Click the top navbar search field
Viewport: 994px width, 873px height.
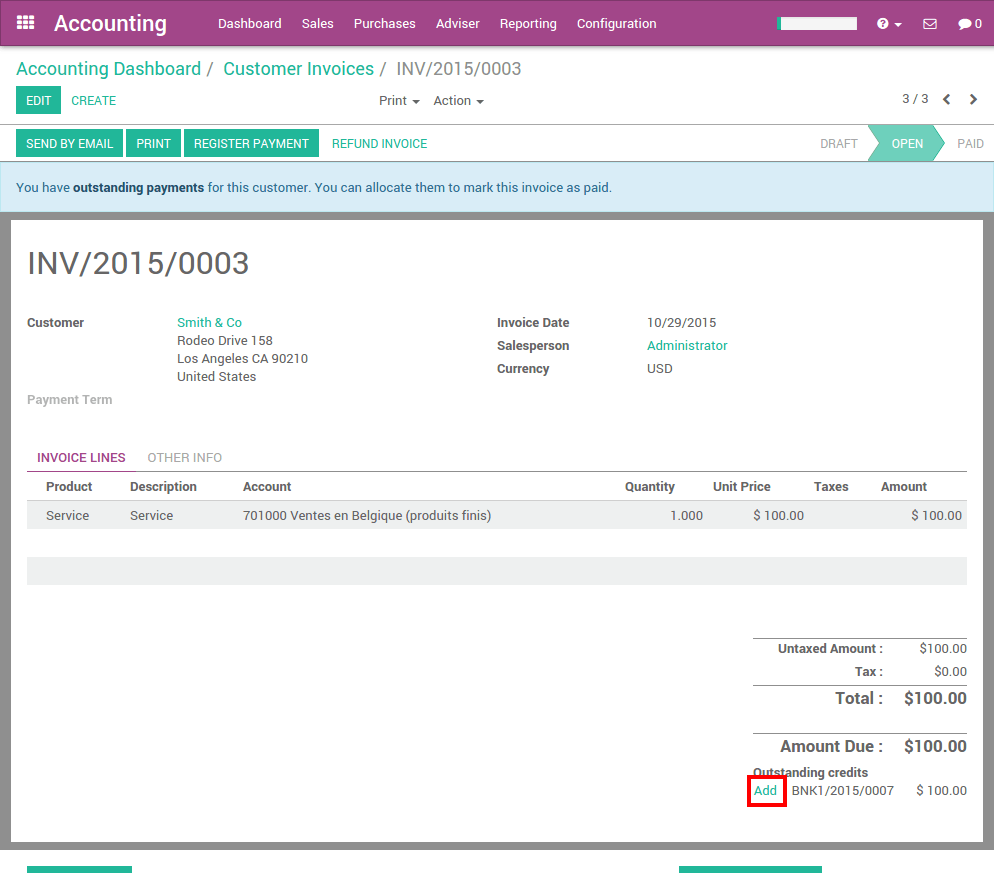tap(816, 22)
